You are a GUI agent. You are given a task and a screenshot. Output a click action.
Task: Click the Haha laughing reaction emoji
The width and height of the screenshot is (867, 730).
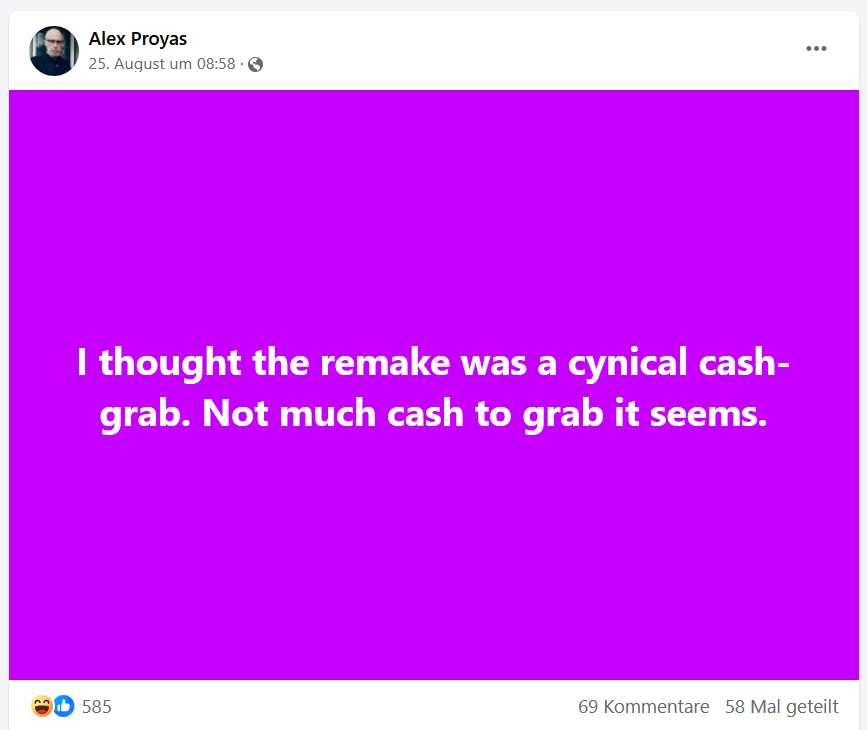click(42, 706)
